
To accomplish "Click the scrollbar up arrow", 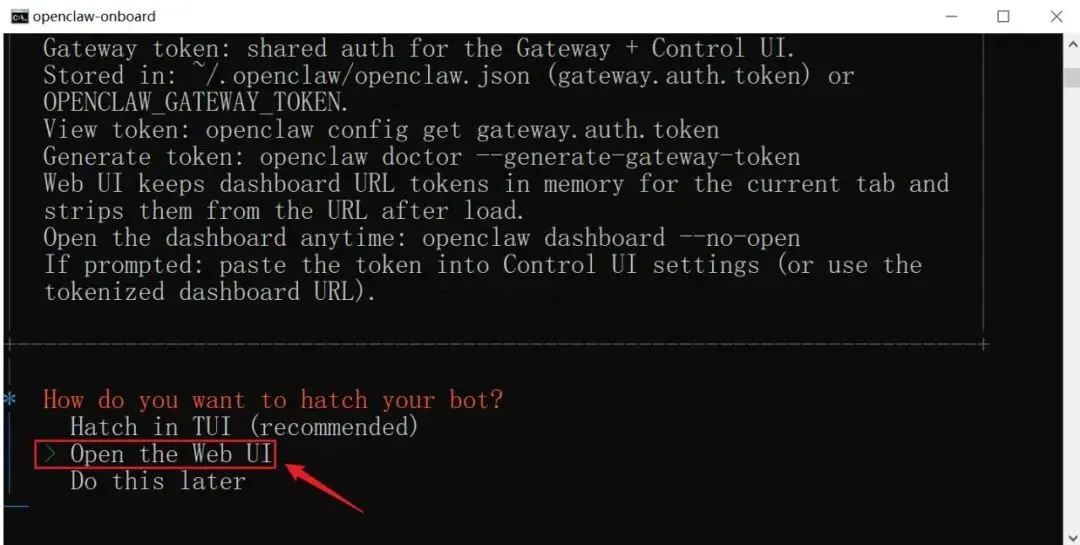I will pyautogui.click(x=1072, y=43).
